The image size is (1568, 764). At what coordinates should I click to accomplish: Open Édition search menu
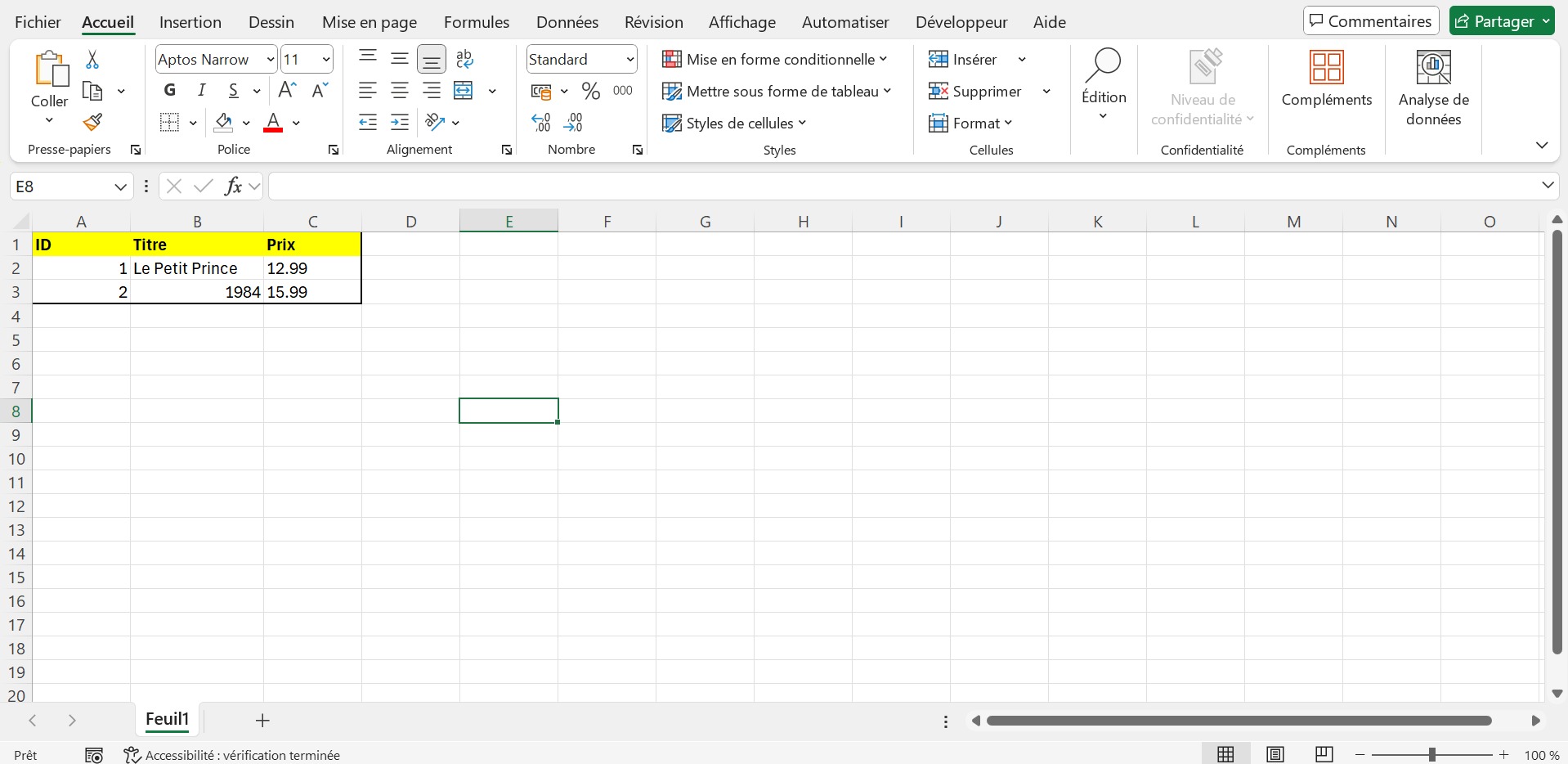point(1104,84)
